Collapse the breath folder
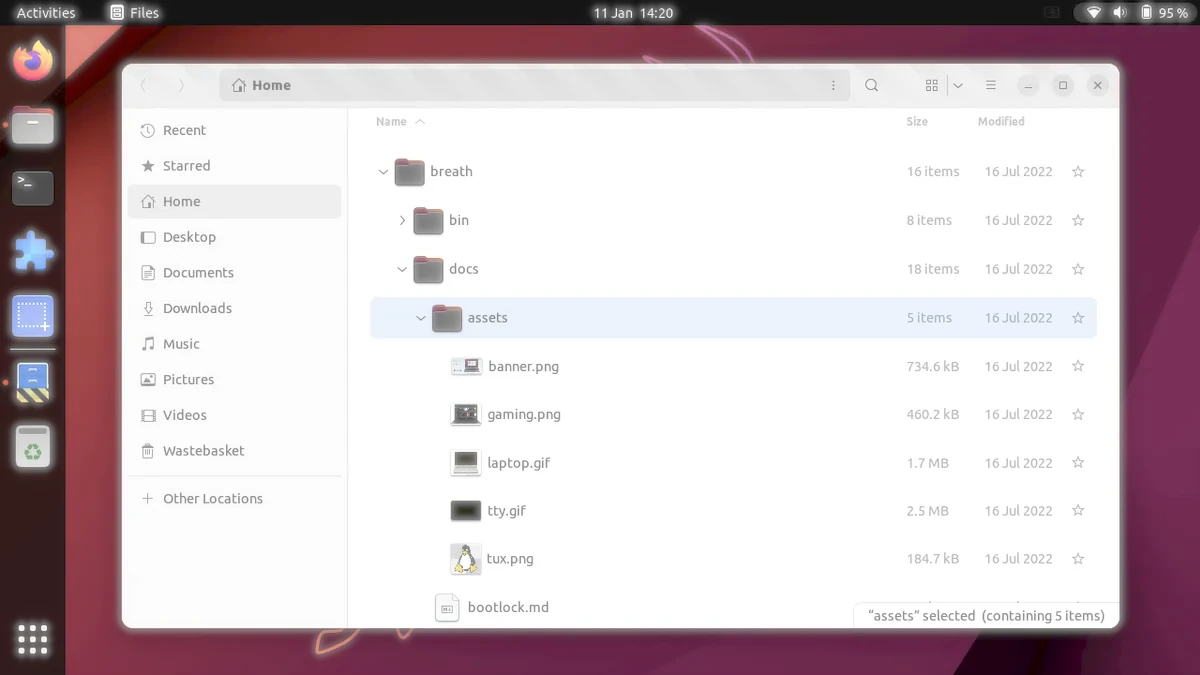The width and height of the screenshot is (1200, 675). click(x=383, y=172)
